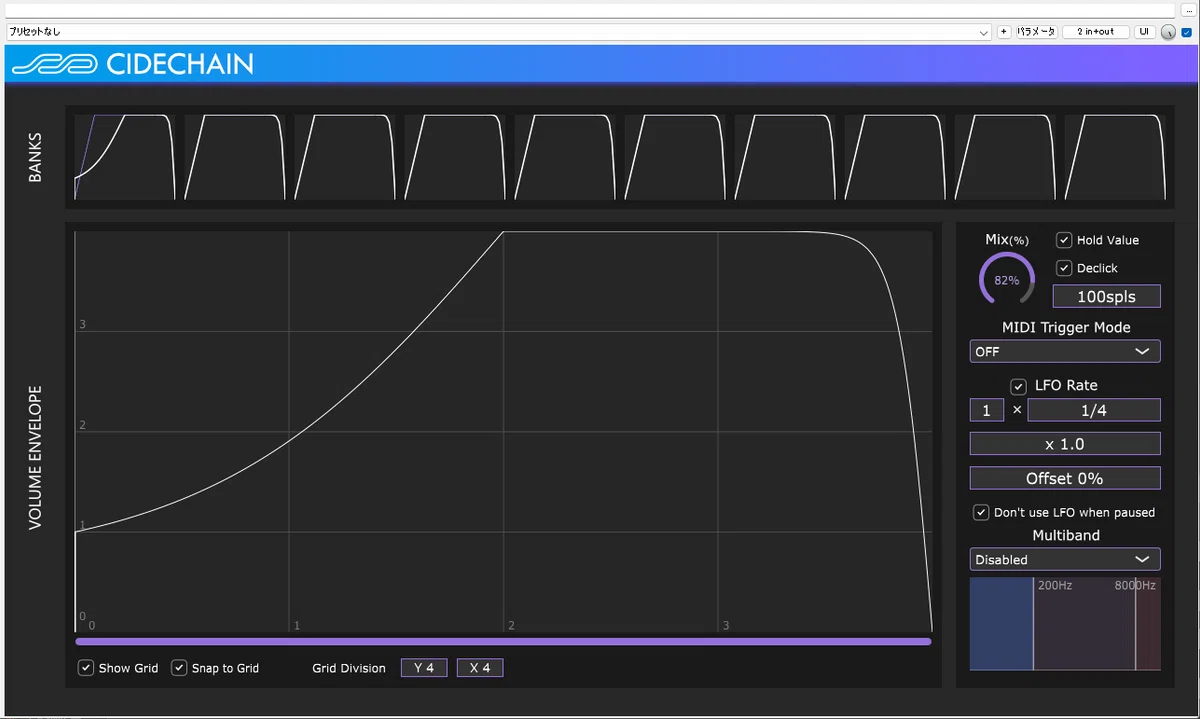This screenshot has height=719, width=1200.
Task: Open the MIDI Trigger Mode dropdown
Action: click(1065, 351)
